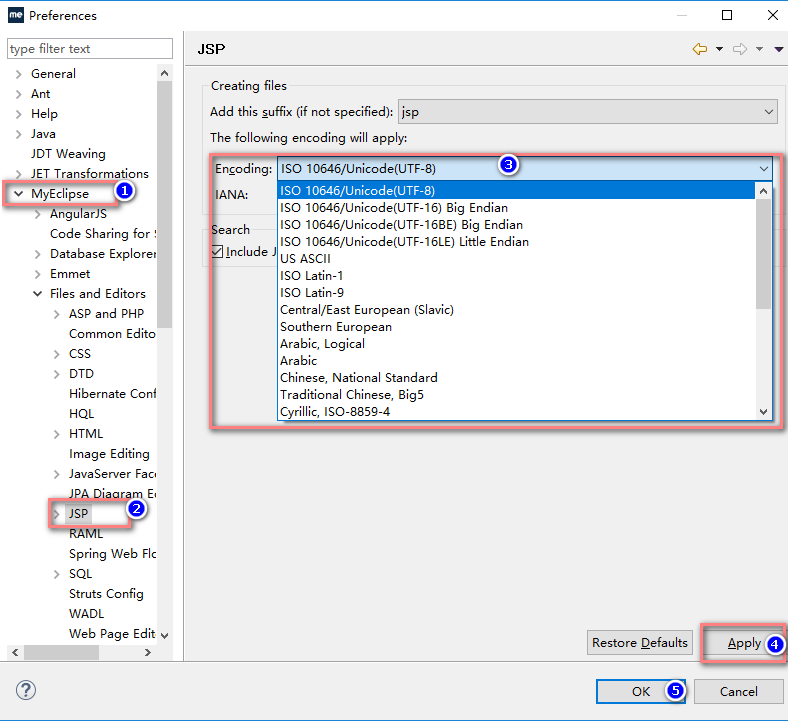788x721 pixels.
Task: Click preference tree scroll up arrow
Action: 164,73
